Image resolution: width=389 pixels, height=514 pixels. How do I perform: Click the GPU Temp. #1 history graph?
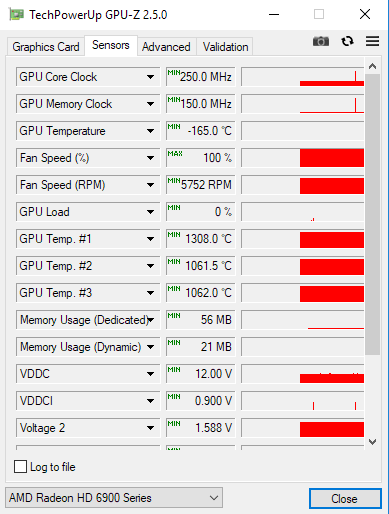coord(303,239)
